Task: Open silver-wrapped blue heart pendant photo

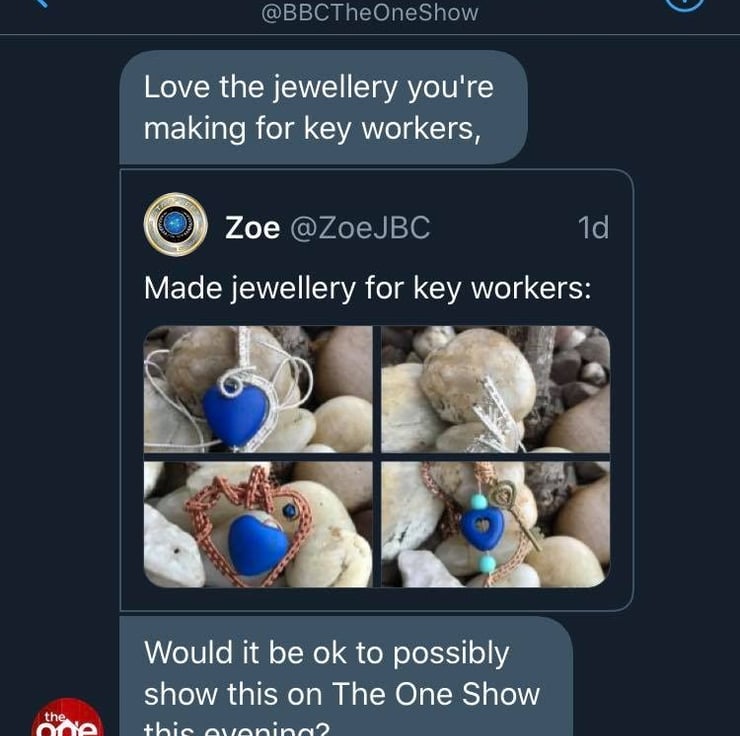Action: coord(258,389)
